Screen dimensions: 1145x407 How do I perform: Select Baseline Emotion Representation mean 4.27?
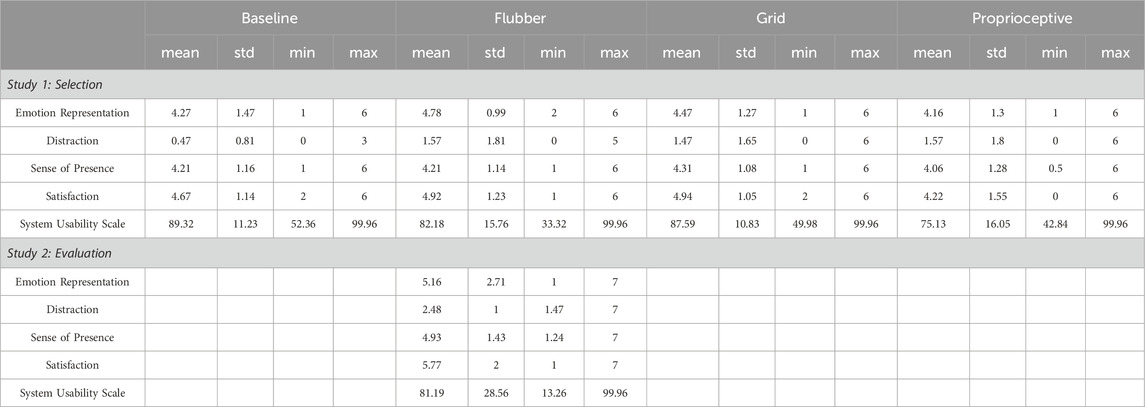(180, 113)
